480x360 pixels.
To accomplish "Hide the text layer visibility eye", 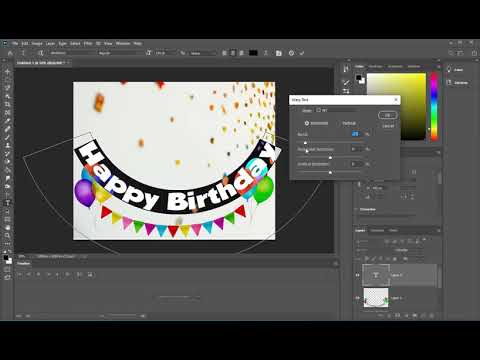I will pos(358,275).
